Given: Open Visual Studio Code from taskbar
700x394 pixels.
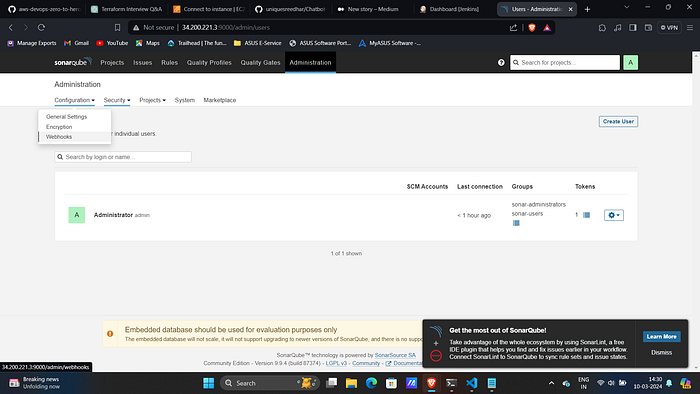Looking at the screenshot, I should (x=471, y=383).
